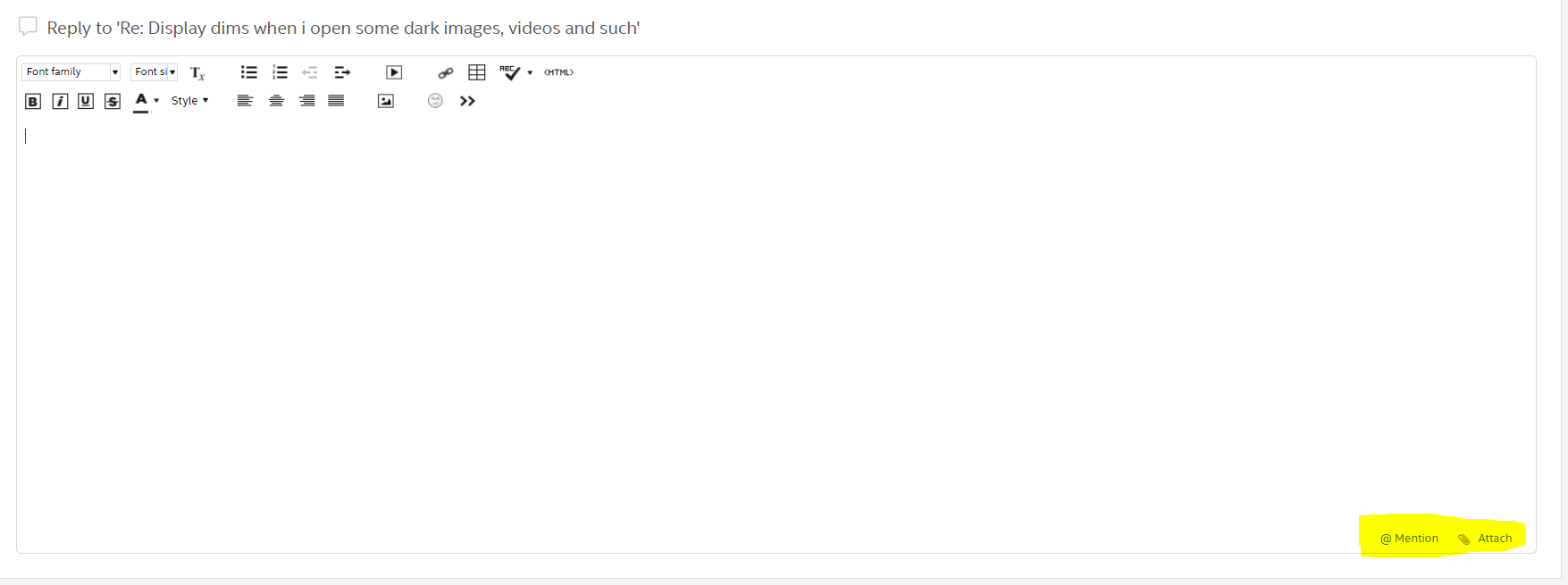Image resolution: width=1568 pixels, height=585 pixels.
Task: Click the insert photo icon
Action: [x=386, y=101]
